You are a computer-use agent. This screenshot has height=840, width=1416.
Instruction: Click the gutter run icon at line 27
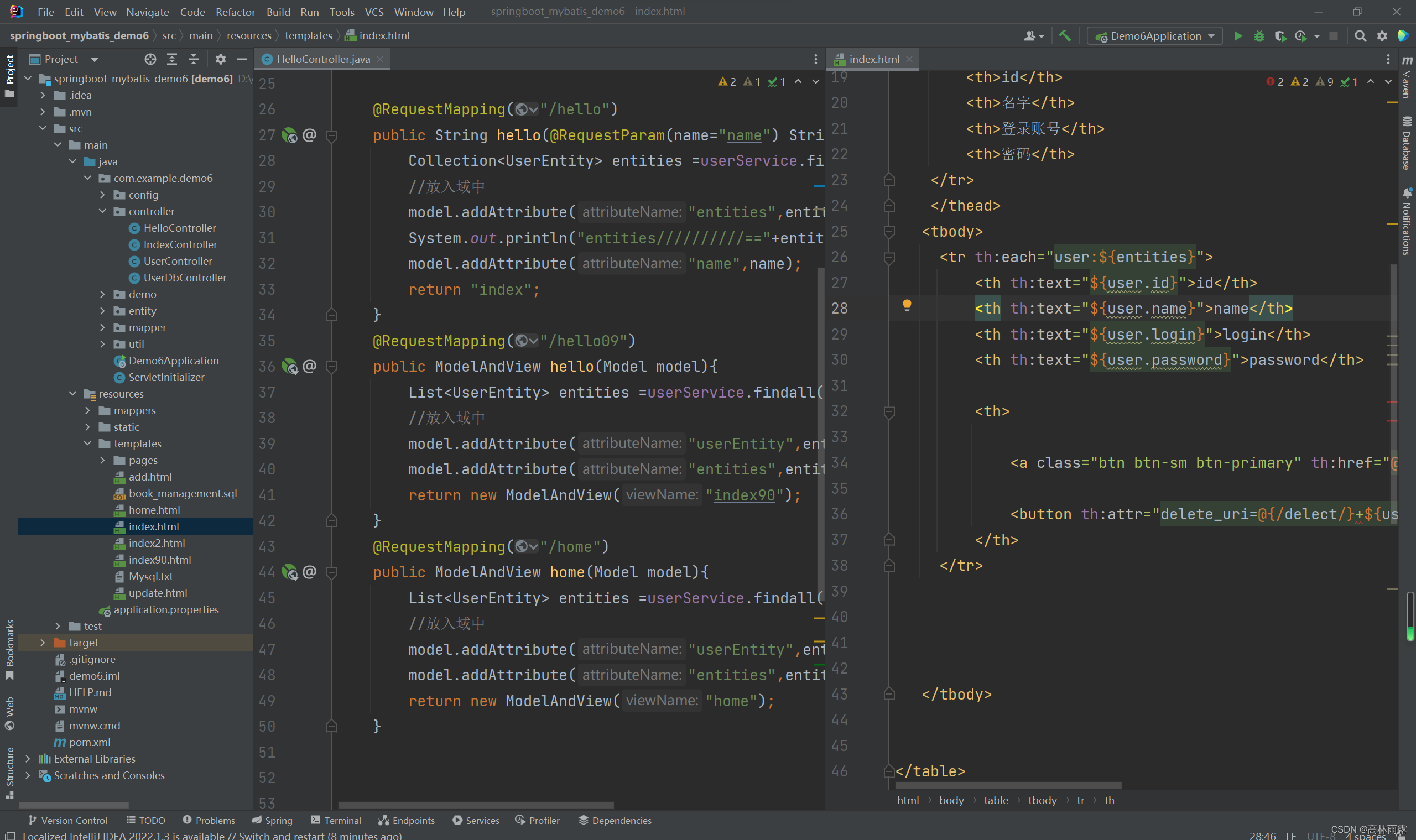(x=289, y=135)
